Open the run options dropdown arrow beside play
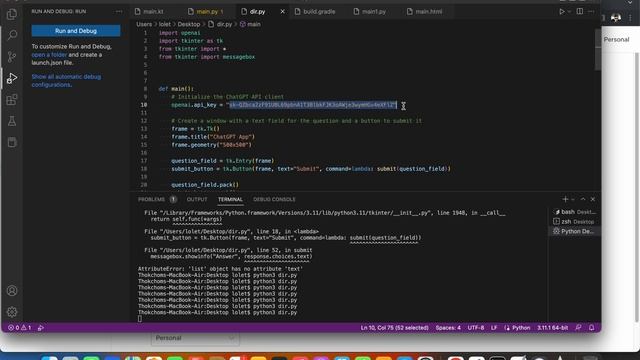 click(x=569, y=11)
